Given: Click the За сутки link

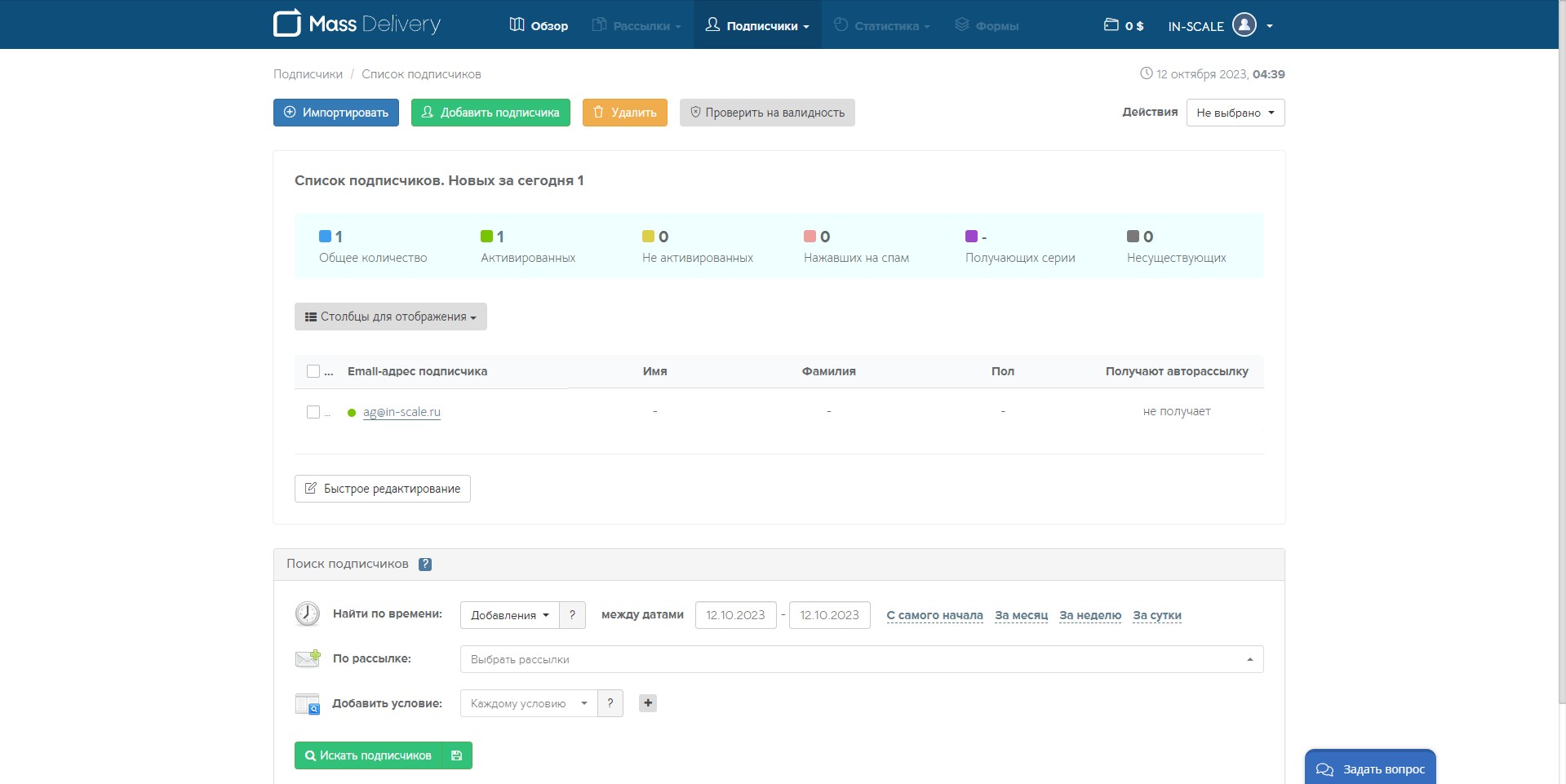Looking at the screenshot, I should coord(1157,615).
